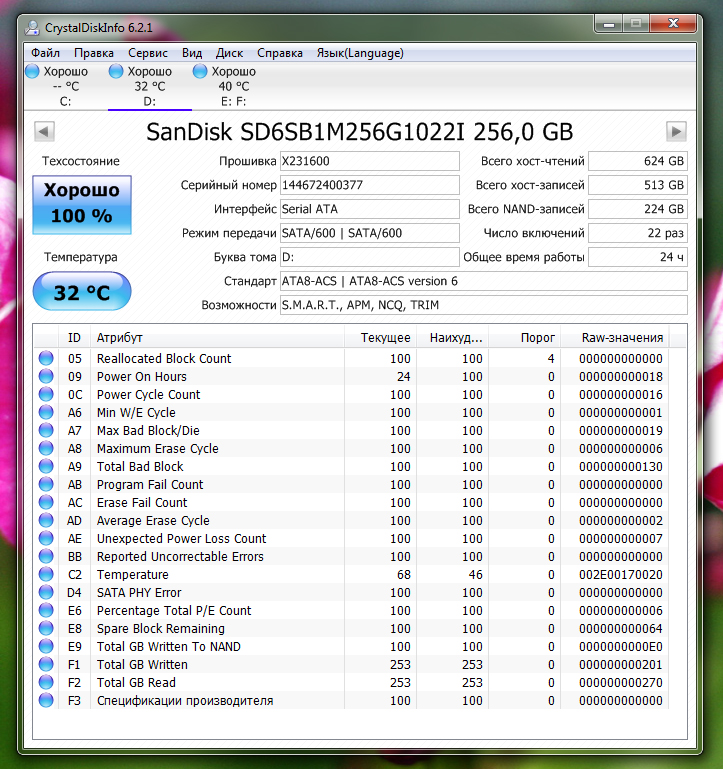Click status orb for Power Cycle Count
723x769 pixels.
pyautogui.click(x=46, y=394)
